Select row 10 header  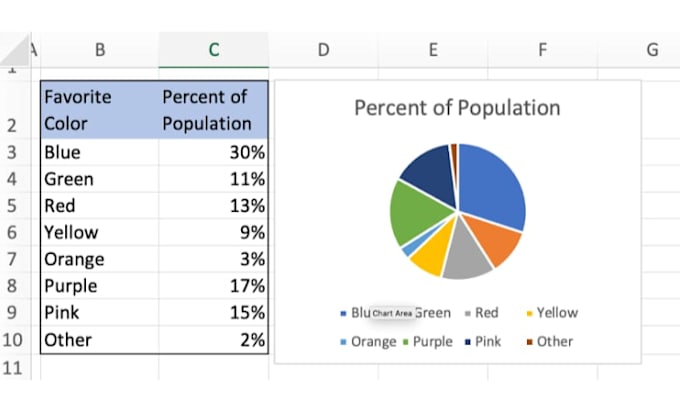point(15,339)
